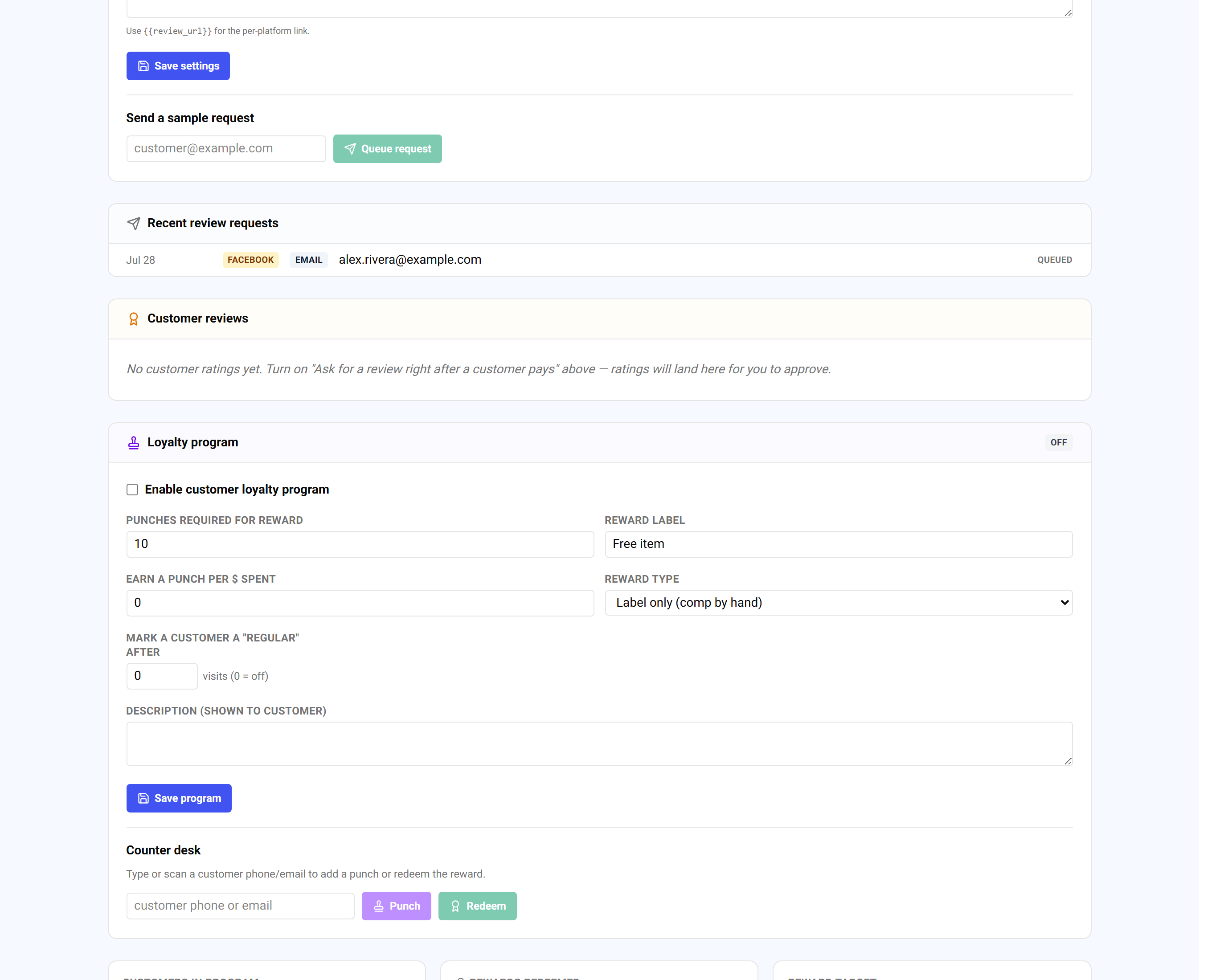Click the Save program button

click(179, 798)
